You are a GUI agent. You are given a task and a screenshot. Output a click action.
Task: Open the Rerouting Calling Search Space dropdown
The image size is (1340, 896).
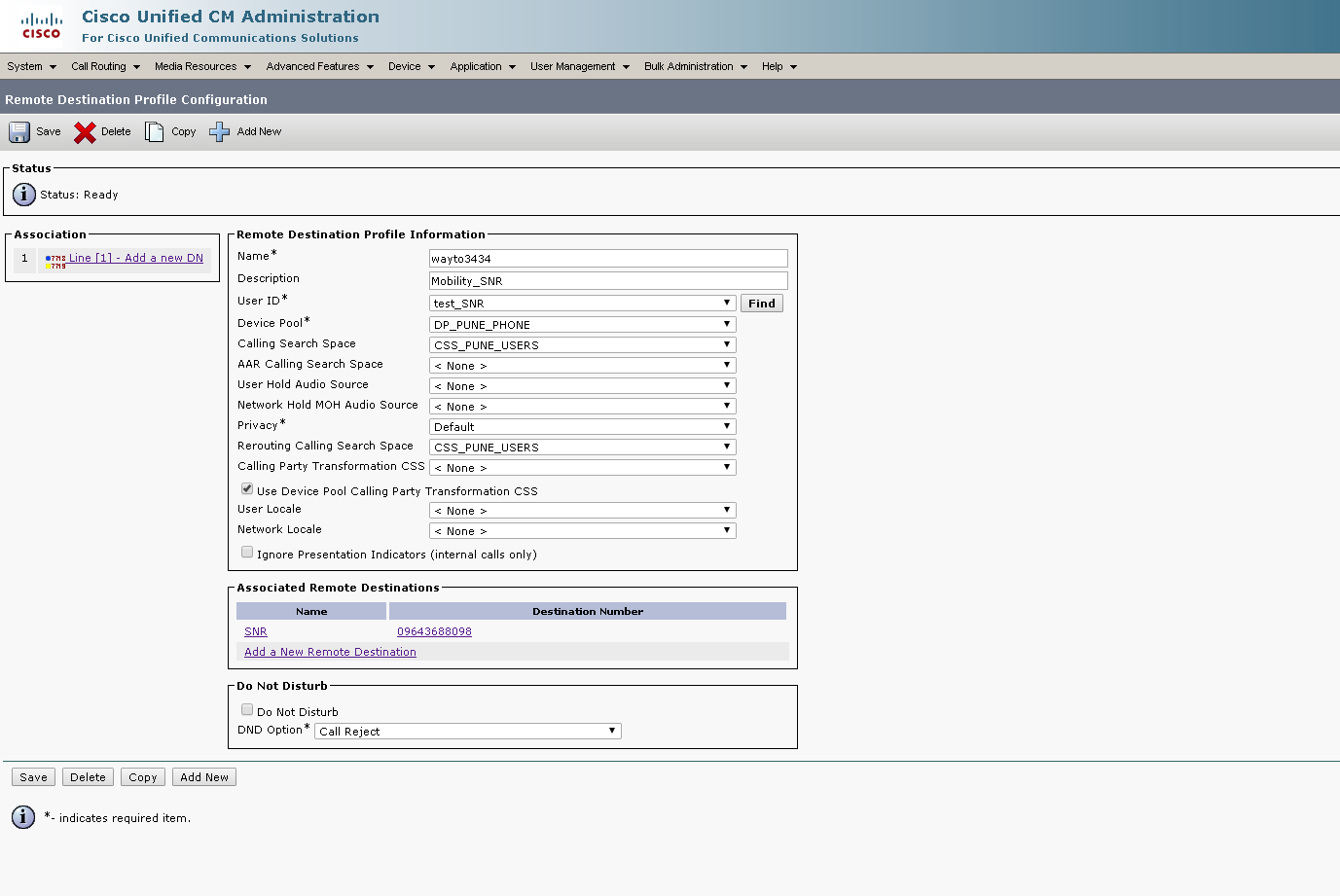point(583,448)
